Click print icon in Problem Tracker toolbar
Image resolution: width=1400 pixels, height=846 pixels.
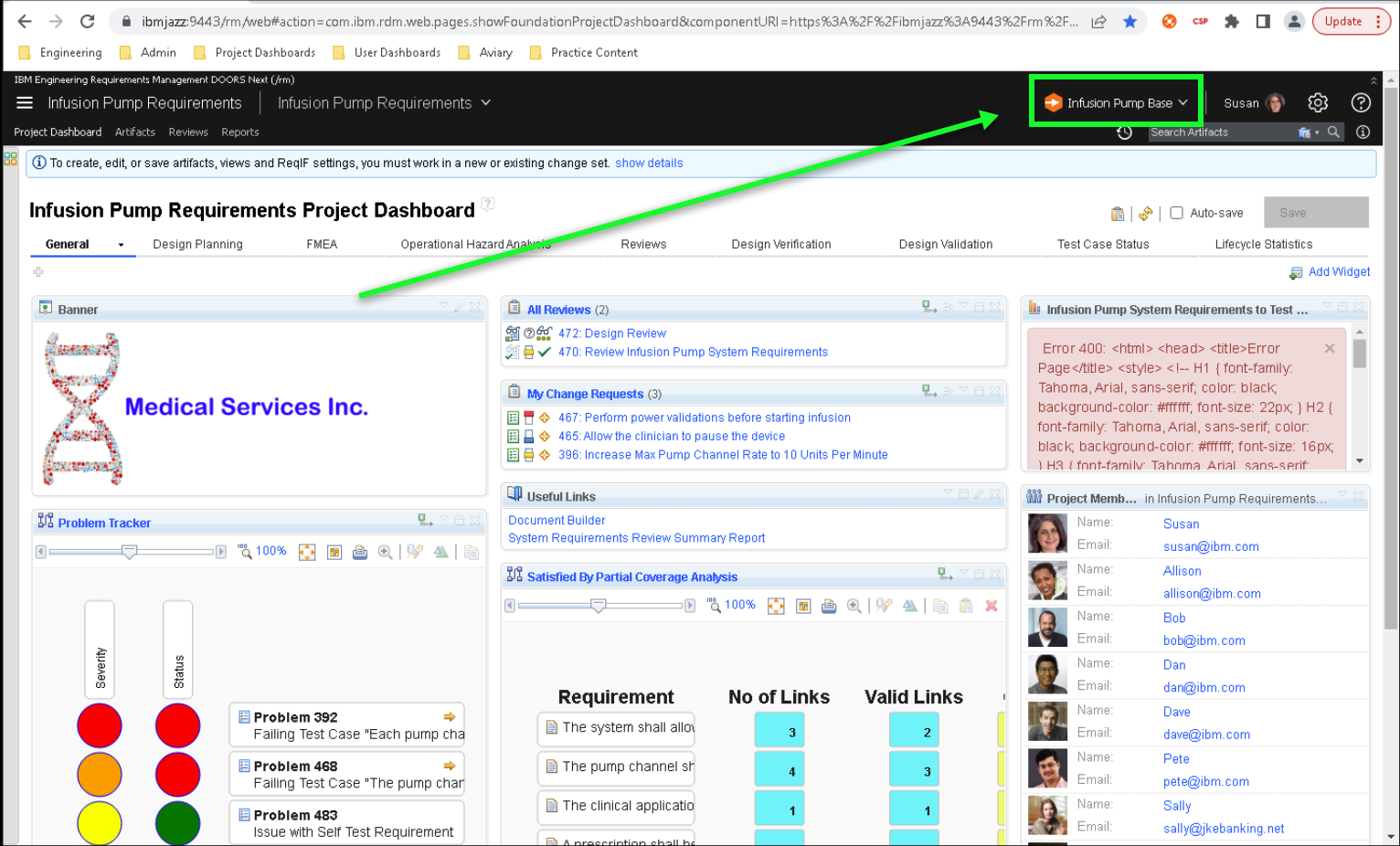click(x=360, y=552)
